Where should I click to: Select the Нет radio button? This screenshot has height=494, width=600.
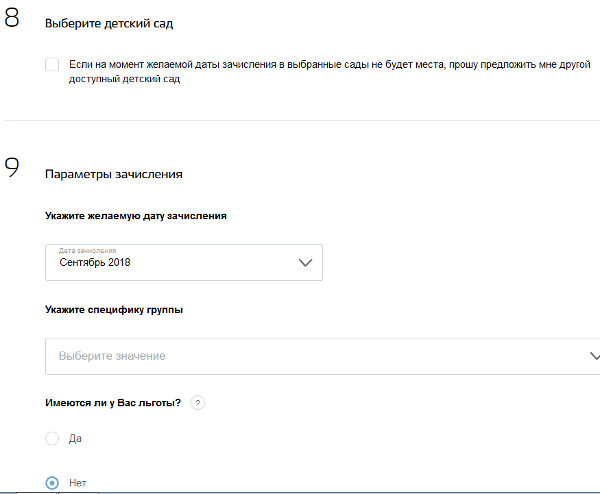(52, 482)
